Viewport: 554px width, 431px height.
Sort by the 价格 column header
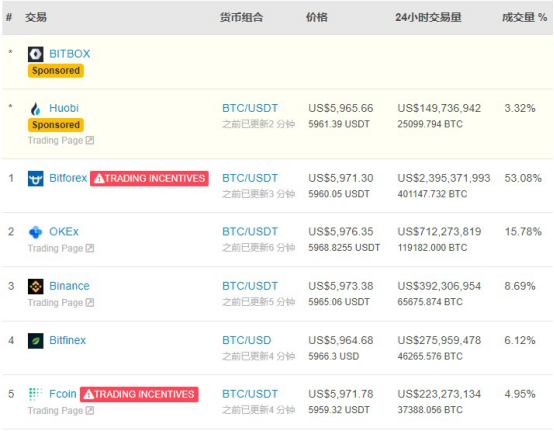[x=317, y=17]
